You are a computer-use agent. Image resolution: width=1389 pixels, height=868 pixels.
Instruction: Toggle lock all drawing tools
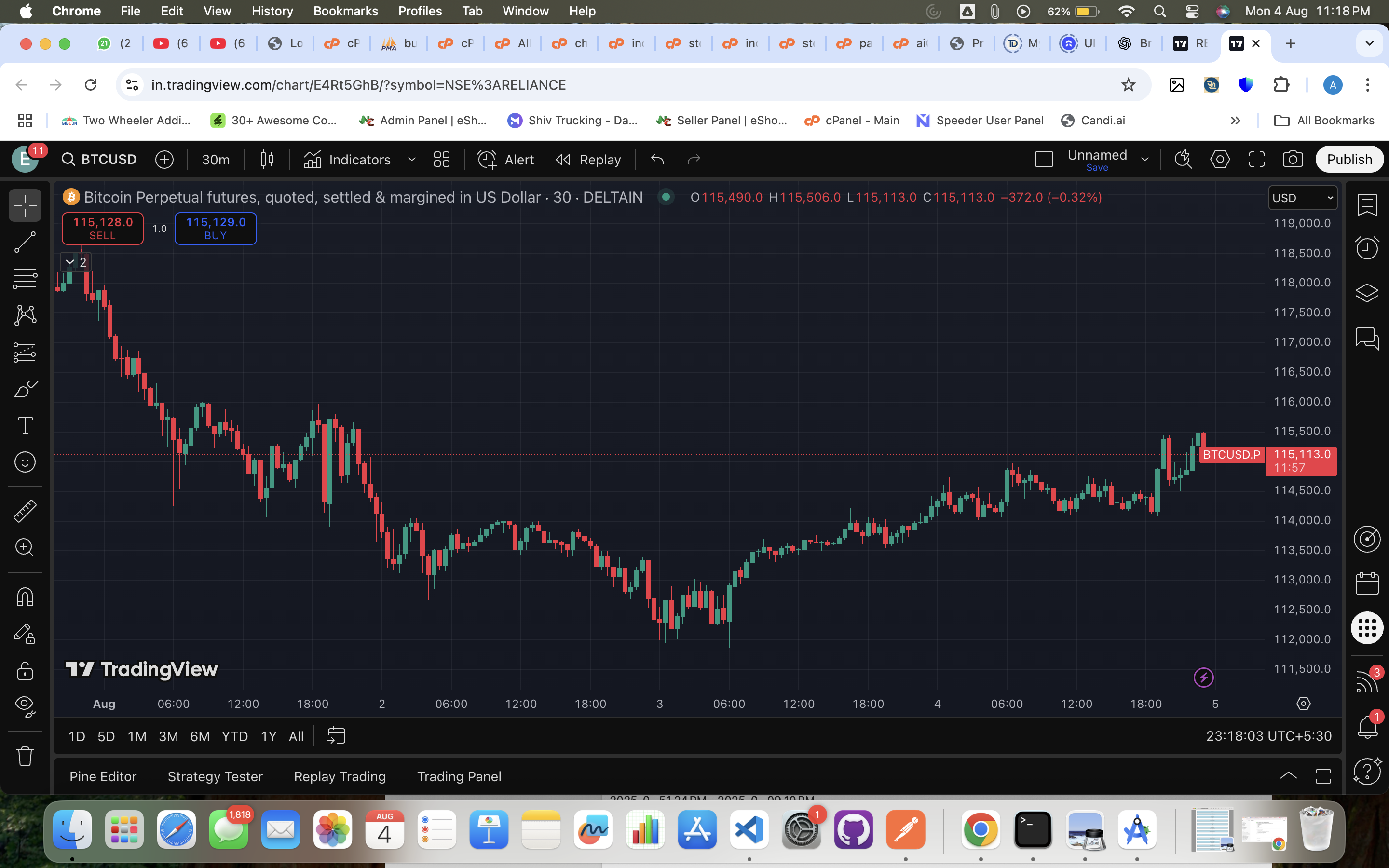tap(25, 670)
